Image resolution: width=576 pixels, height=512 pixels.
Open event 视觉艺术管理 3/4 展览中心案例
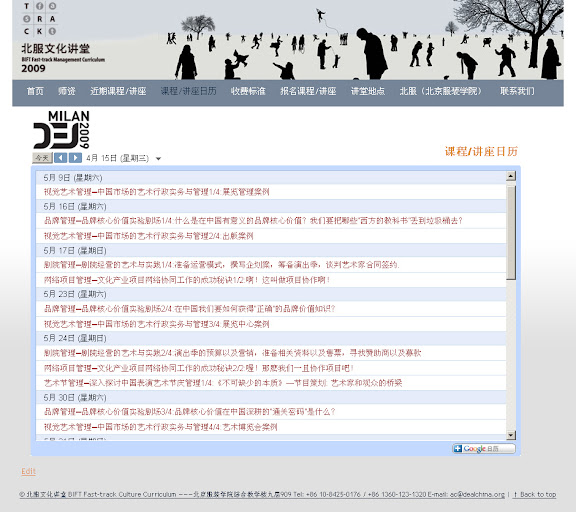coord(156,324)
